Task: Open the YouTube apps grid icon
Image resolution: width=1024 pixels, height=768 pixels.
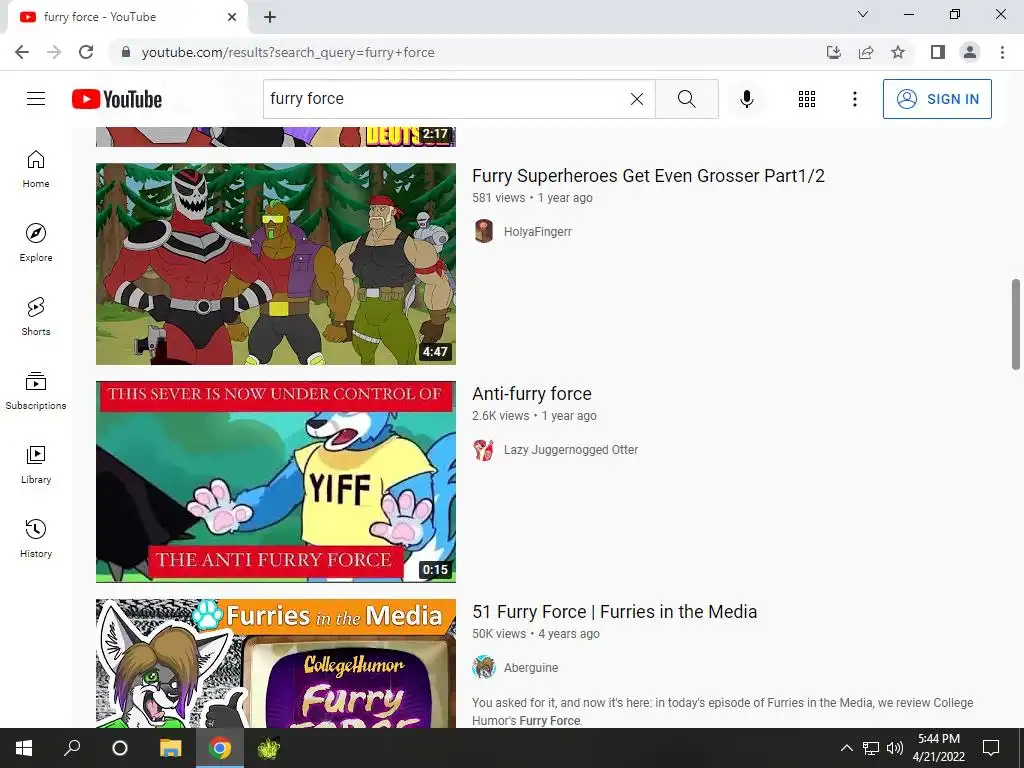Action: (x=807, y=99)
